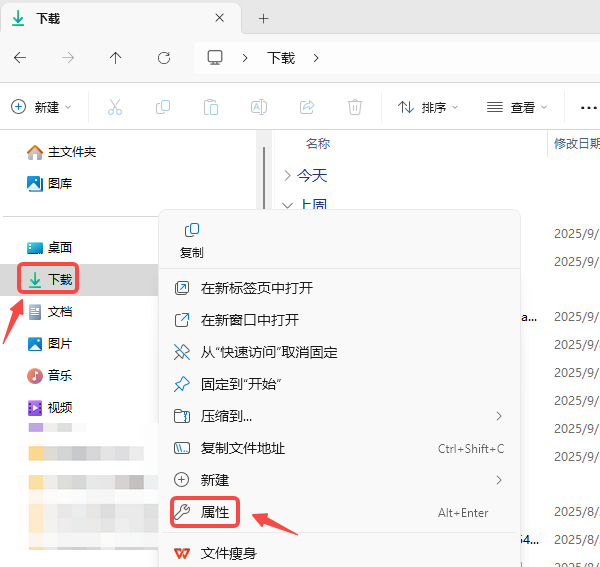Image resolution: width=600 pixels, height=567 pixels.
Task: Click the Rename icon in toolbar
Action: click(258, 107)
